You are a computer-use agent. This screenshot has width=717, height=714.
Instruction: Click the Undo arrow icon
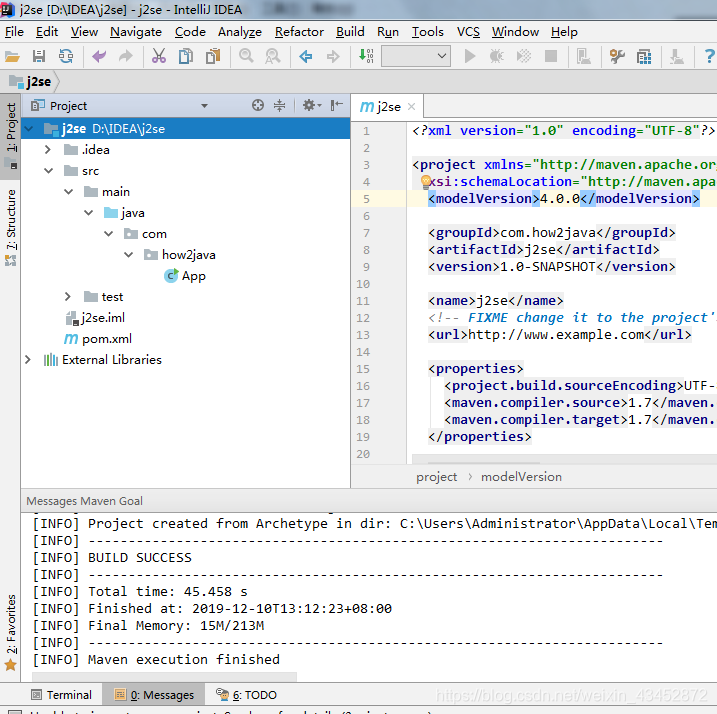pyautogui.click(x=99, y=57)
